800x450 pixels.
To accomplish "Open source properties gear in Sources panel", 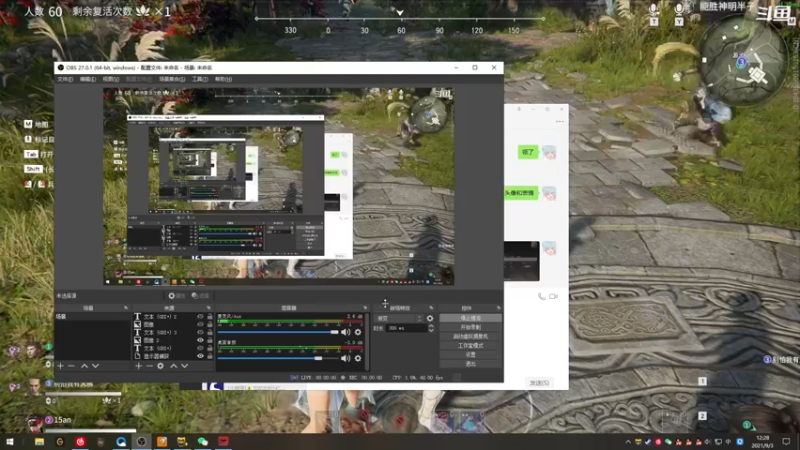I will tap(161, 366).
